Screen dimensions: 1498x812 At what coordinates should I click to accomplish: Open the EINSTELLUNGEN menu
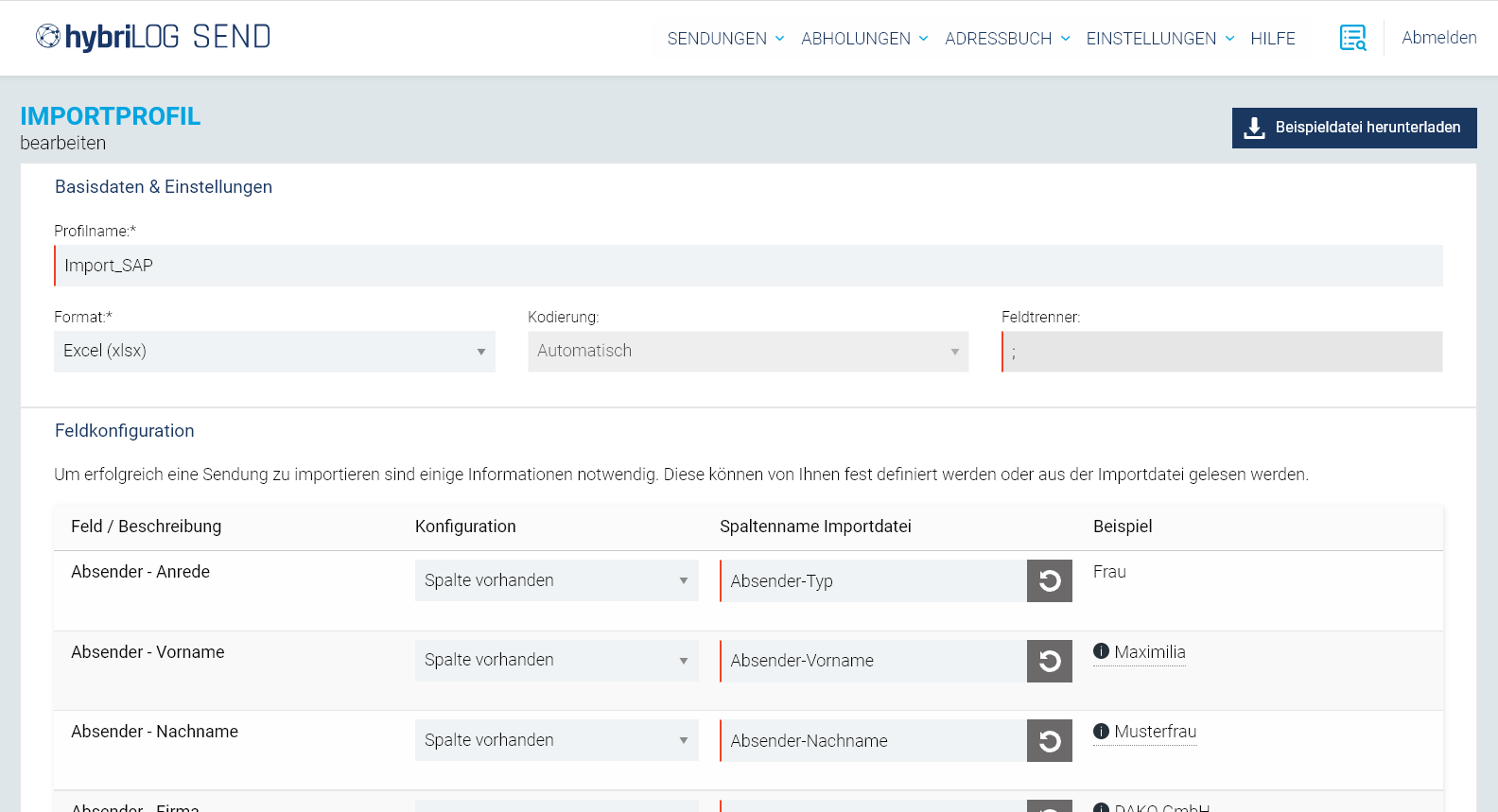coord(1160,39)
